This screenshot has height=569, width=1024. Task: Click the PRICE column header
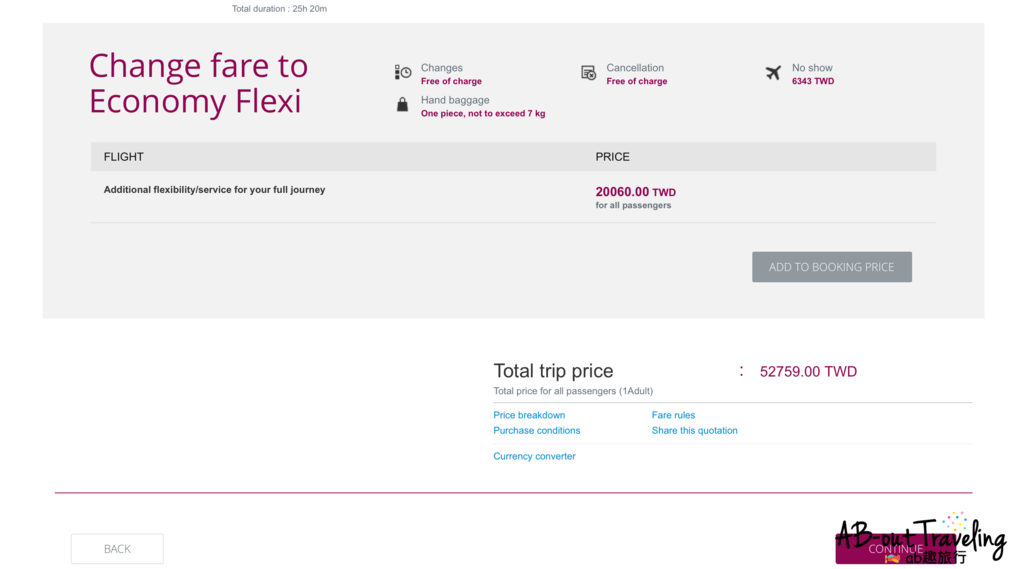tap(612, 157)
